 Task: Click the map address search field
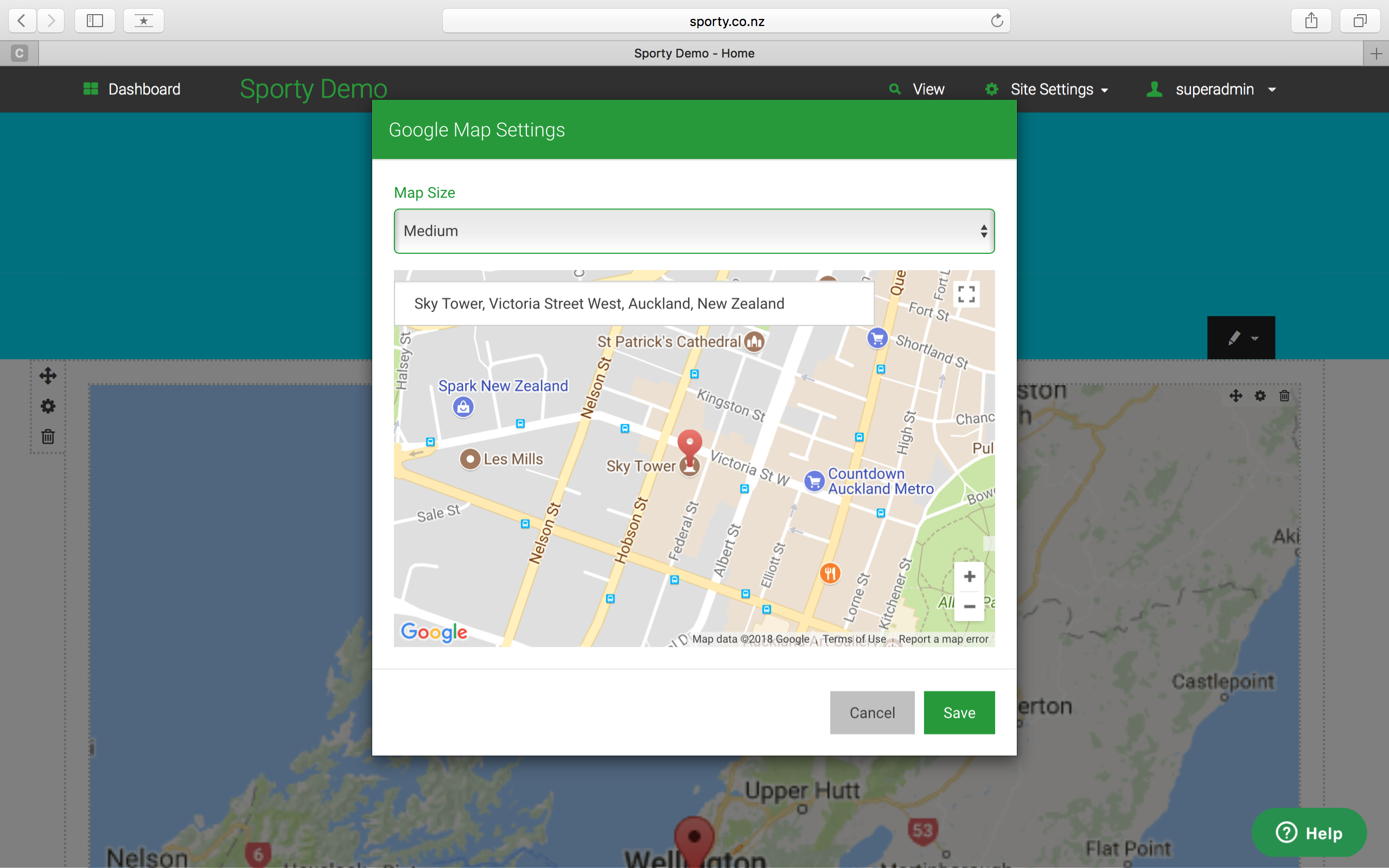pyautogui.click(x=634, y=303)
